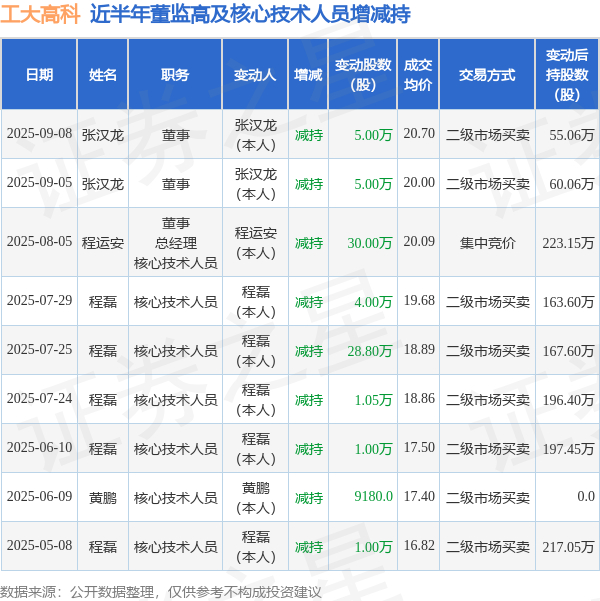This screenshot has width=600, height=601.
Task: Click the 集中竞价 trading method cell
Action: [x=488, y=243]
